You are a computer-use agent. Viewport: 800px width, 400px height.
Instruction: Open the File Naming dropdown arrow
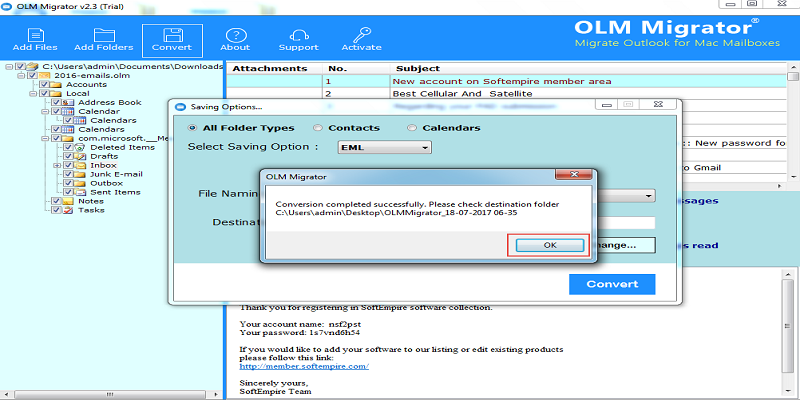(648, 195)
